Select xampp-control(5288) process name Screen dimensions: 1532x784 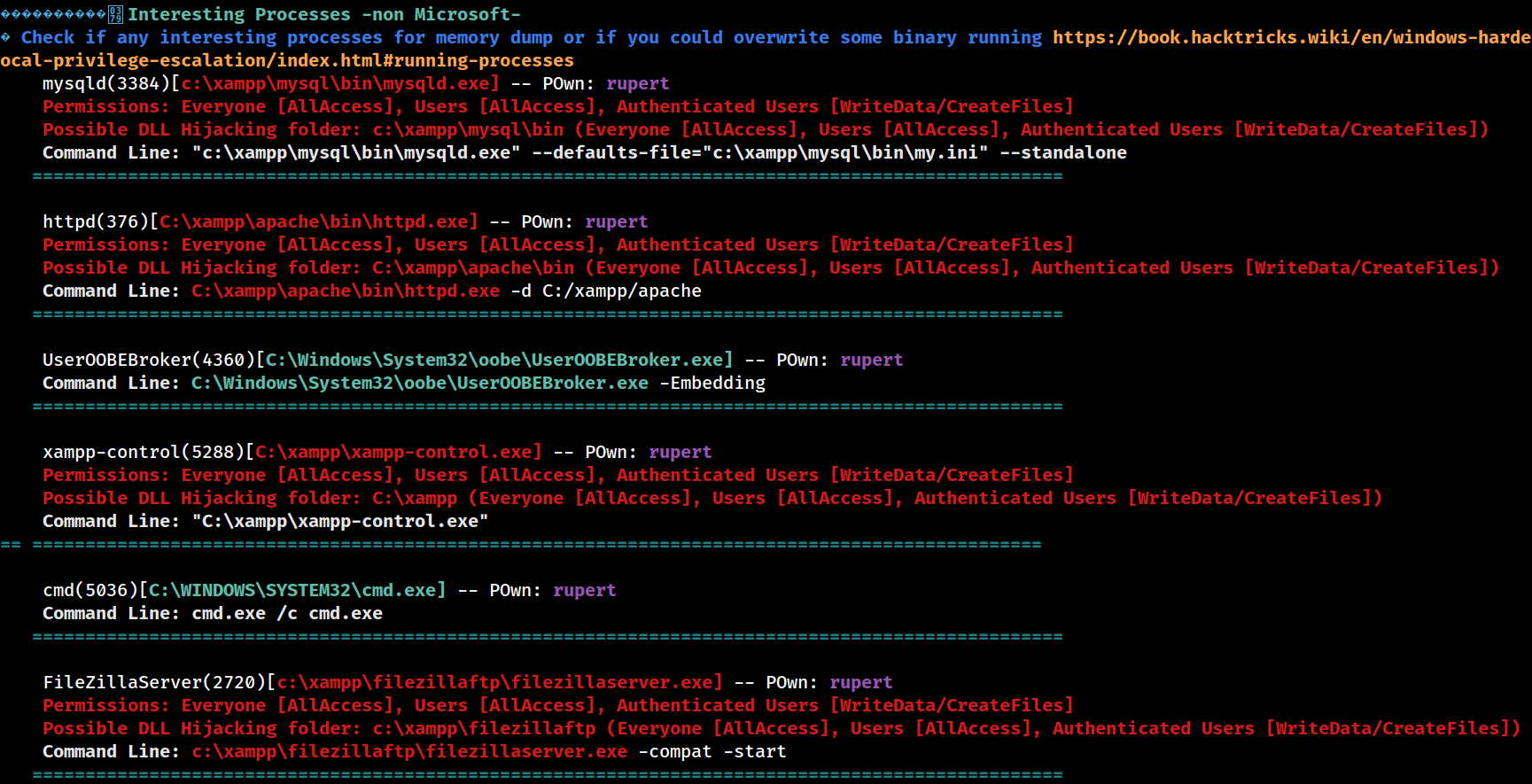coord(144,452)
